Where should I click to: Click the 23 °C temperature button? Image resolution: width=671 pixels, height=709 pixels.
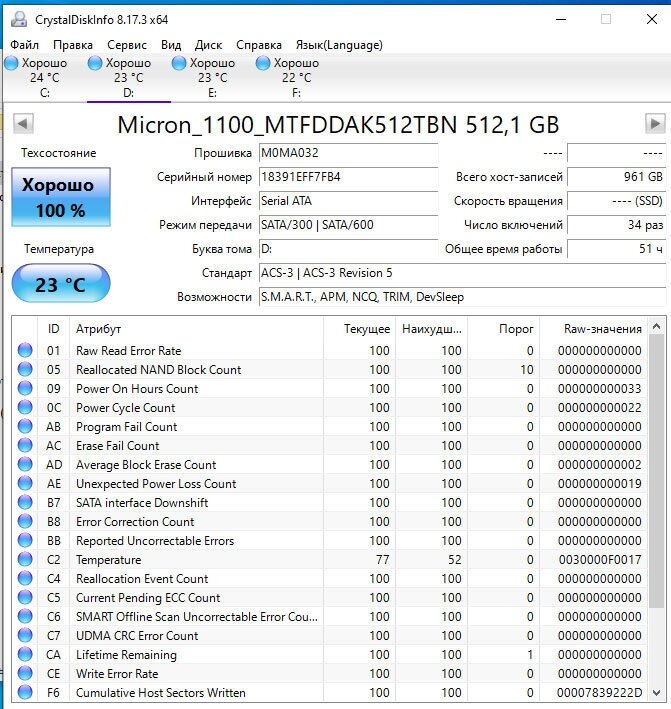point(61,283)
